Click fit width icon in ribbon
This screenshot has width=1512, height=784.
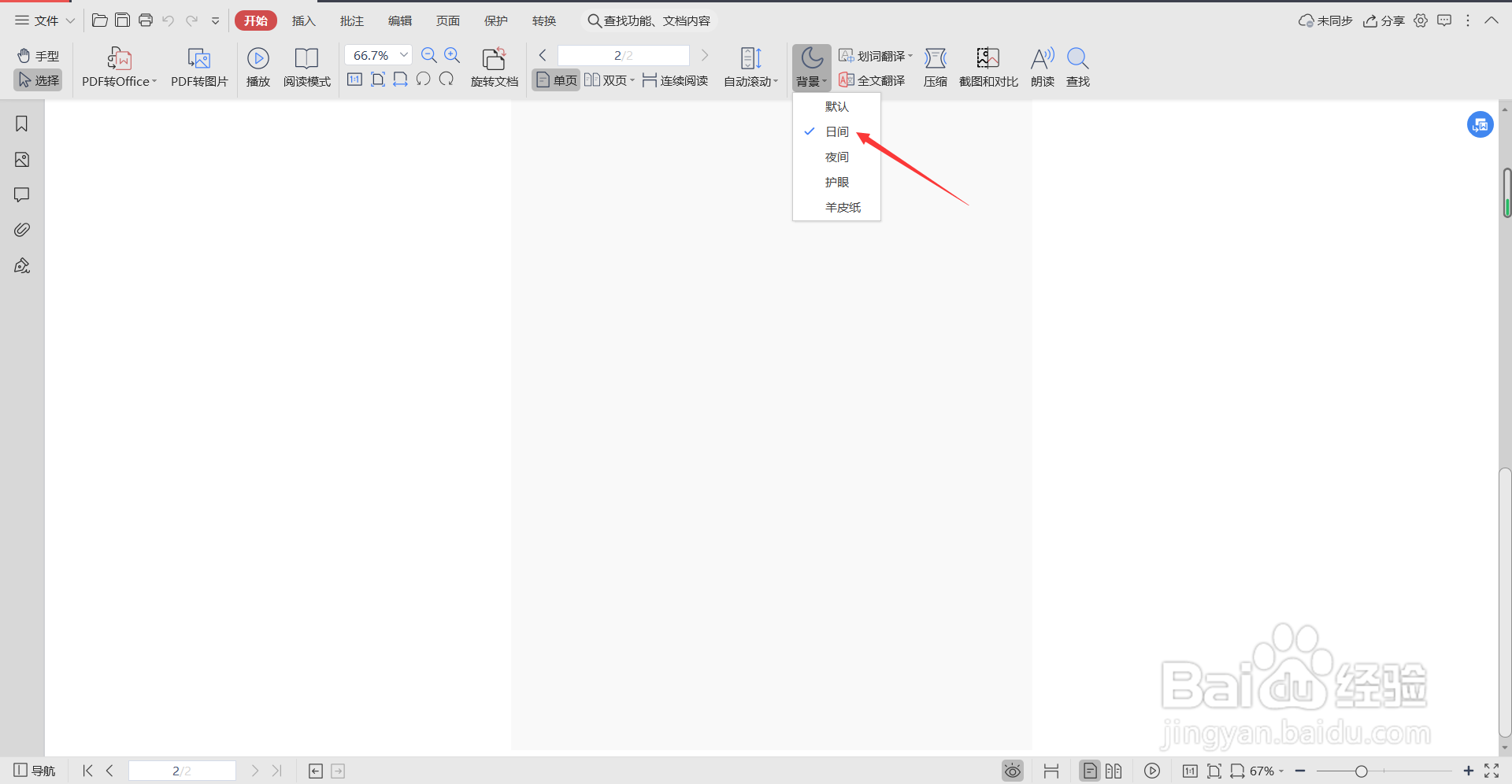coord(401,80)
